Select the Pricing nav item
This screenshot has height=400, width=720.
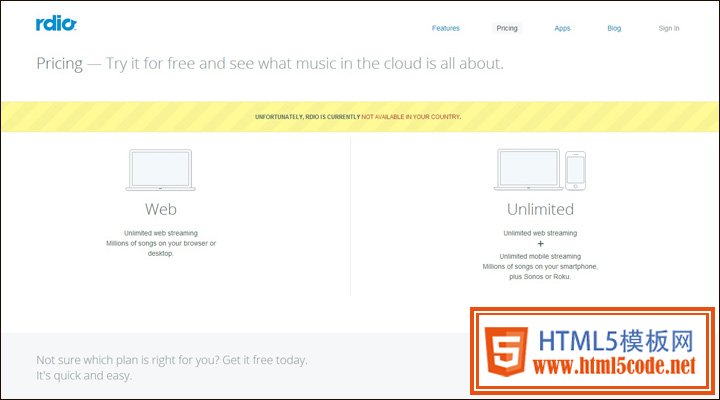pos(506,28)
